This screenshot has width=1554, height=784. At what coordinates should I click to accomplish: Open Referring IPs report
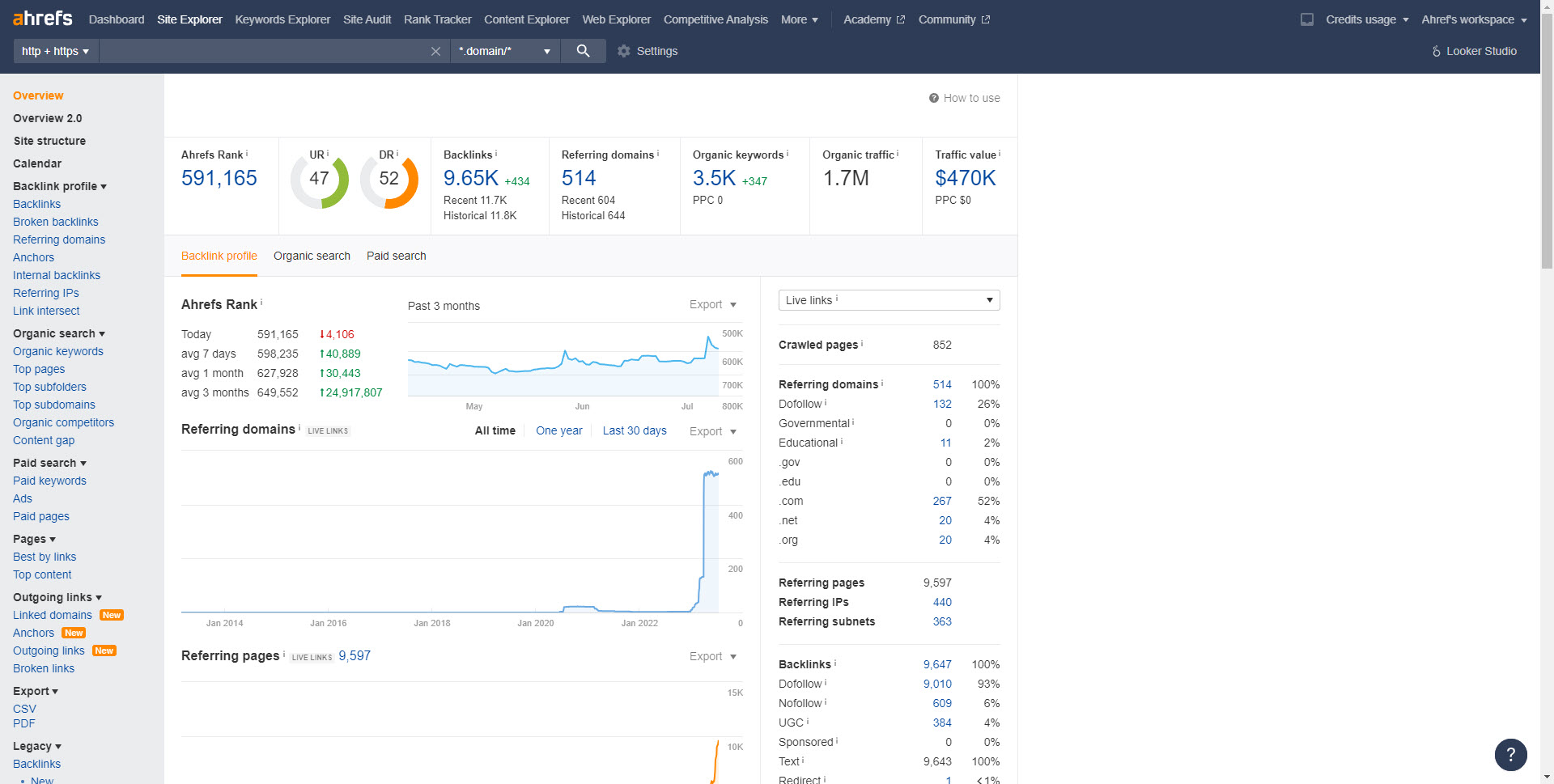[45, 293]
